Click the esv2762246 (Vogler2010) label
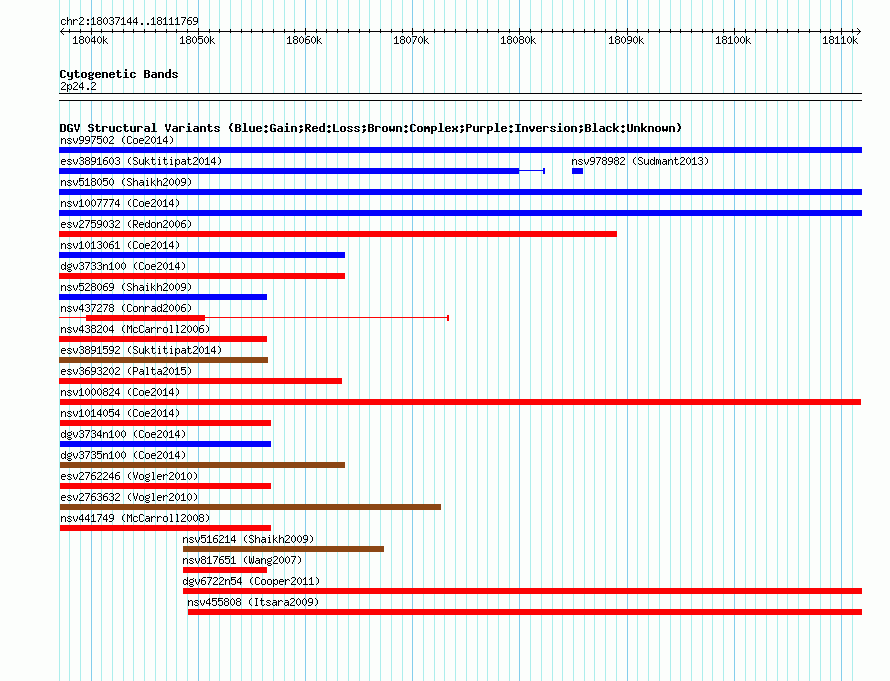The width and height of the screenshot is (890, 681). point(129,476)
